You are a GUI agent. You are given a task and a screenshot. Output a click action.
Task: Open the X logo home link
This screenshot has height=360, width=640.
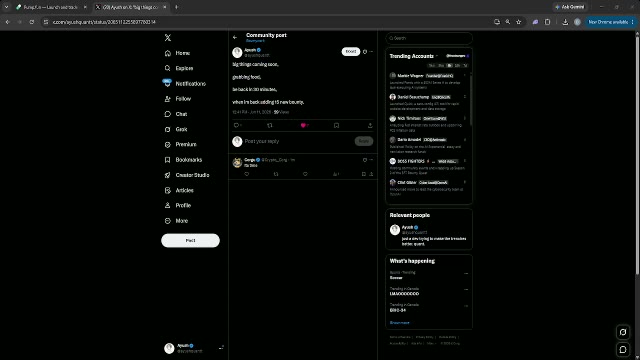click(x=168, y=38)
